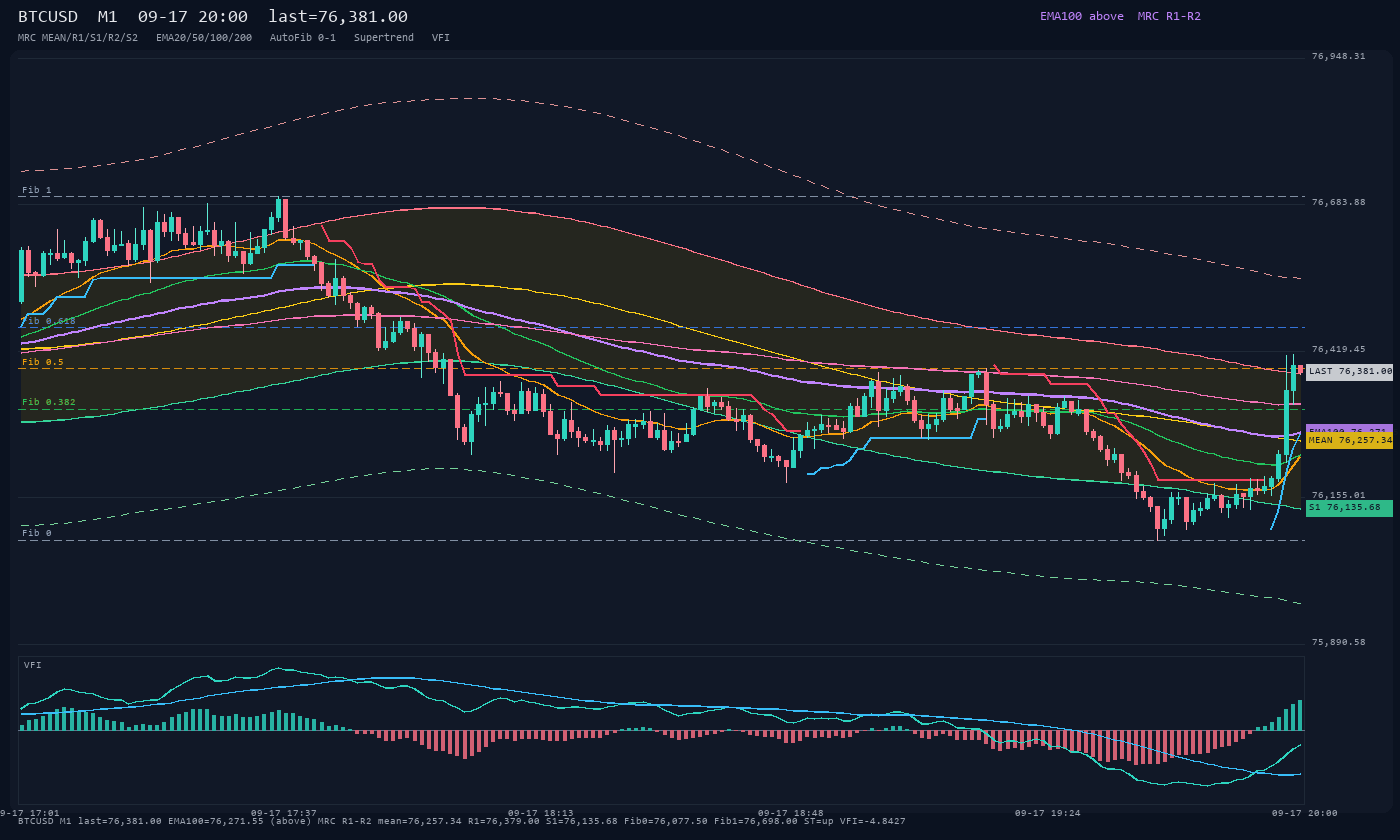This screenshot has width=1400, height=840.
Task: Select 'MRC MEAN/R1/S1/R2/S2' in the indicator legend
Action: point(78,37)
